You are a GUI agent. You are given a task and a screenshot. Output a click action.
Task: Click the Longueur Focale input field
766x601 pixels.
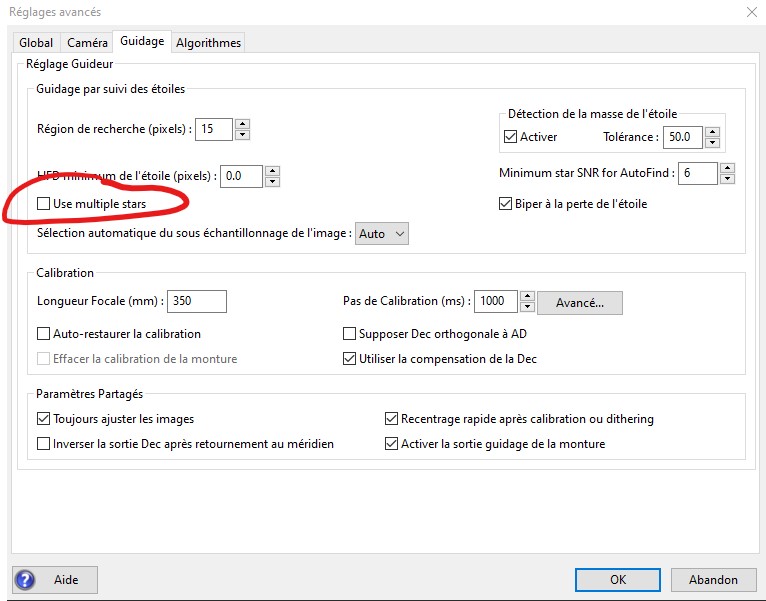pyautogui.click(x=196, y=301)
